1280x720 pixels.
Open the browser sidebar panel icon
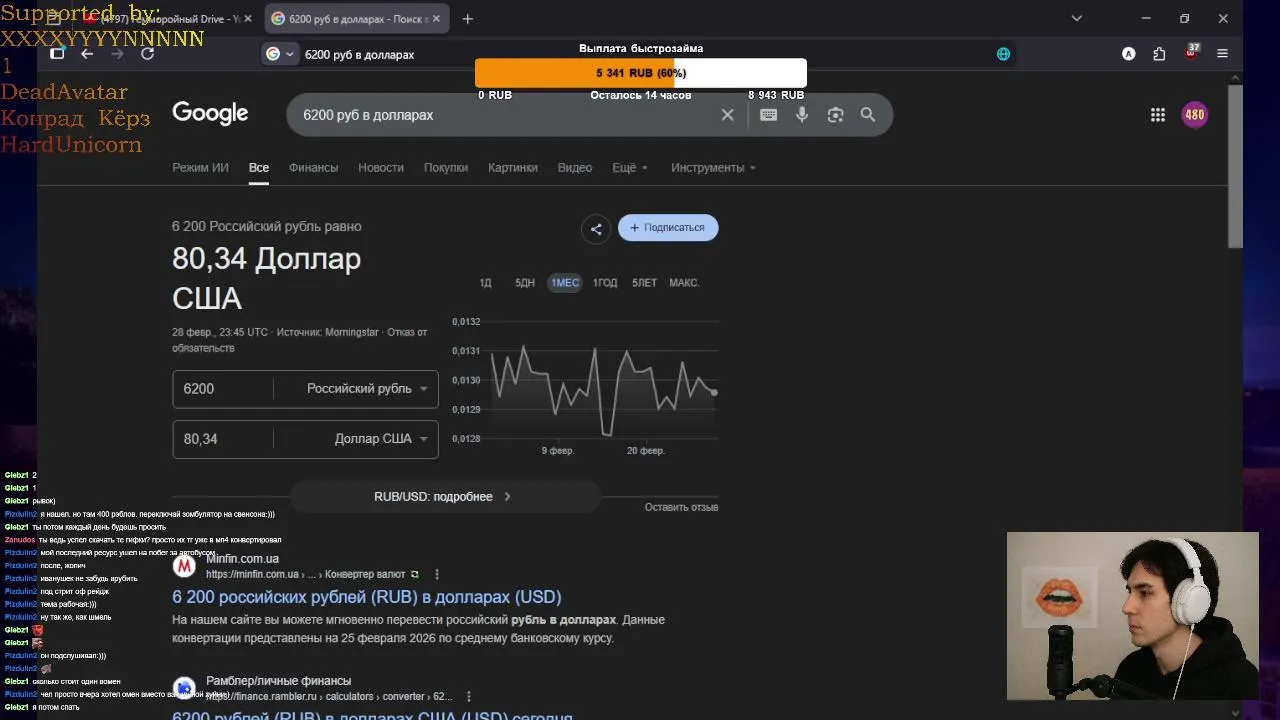click(57, 54)
